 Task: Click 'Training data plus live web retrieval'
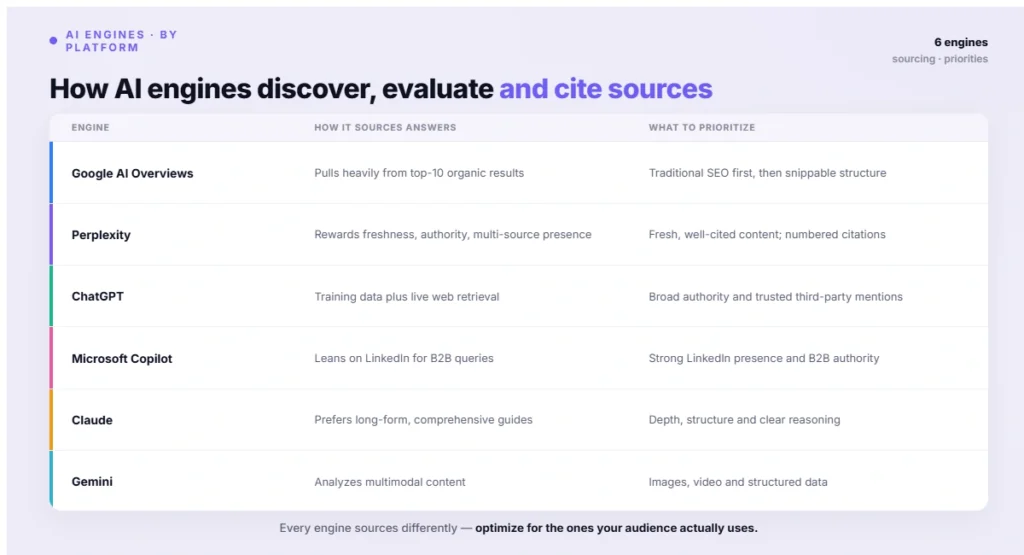pyautogui.click(x=407, y=296)
